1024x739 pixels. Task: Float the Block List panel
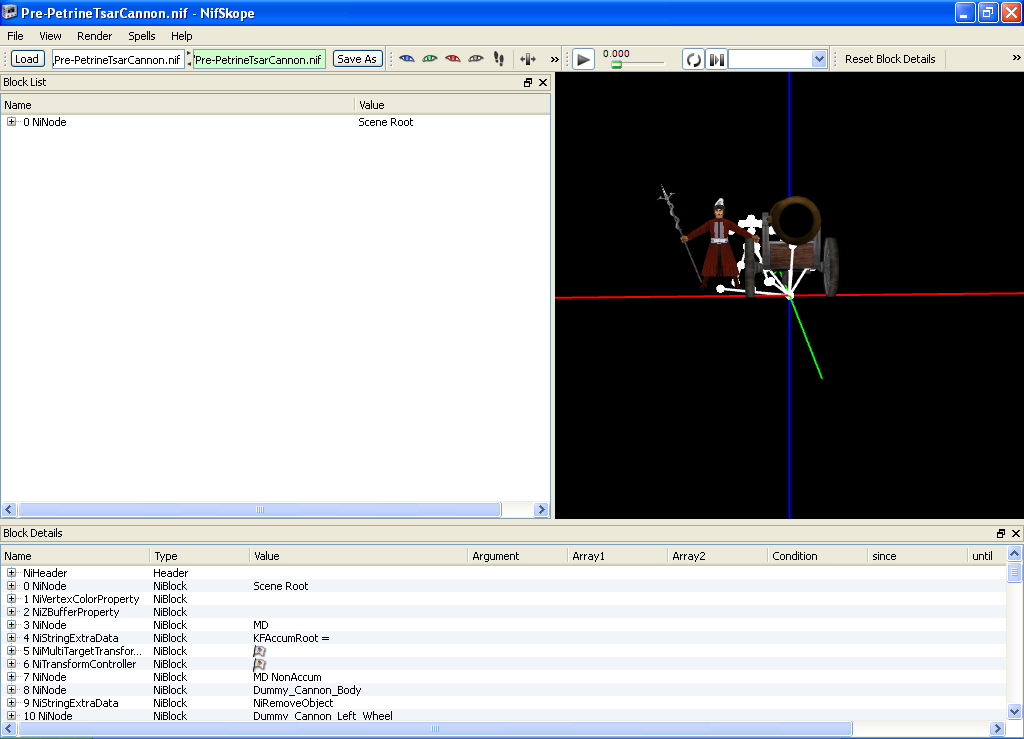528,82
